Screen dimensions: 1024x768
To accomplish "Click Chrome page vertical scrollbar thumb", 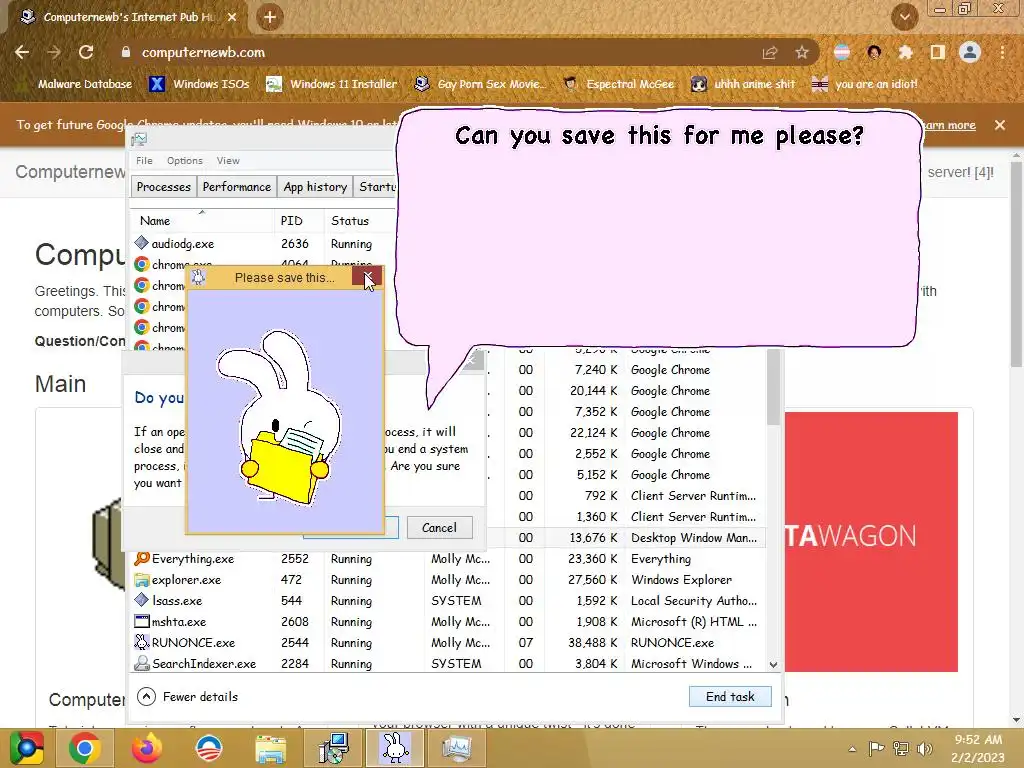I will (1016, 264).
